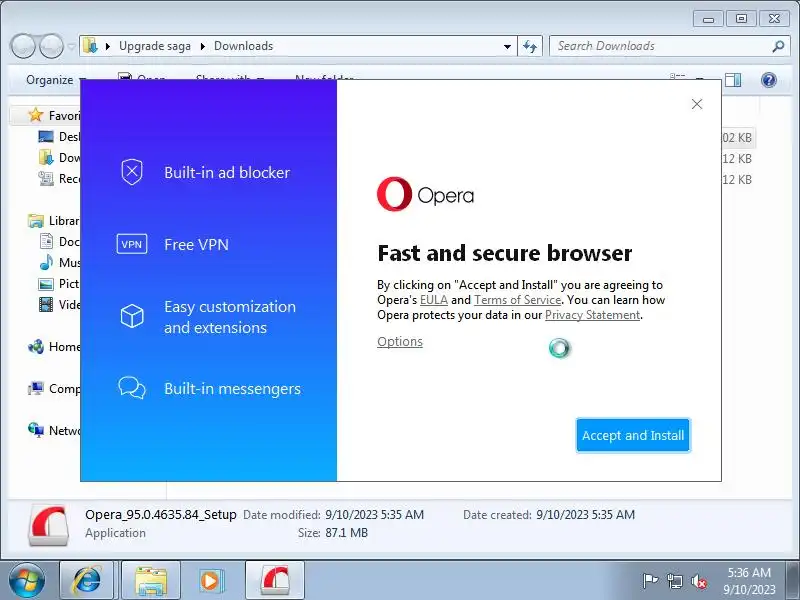The image size is (800, 600).
Task: Open the Terms of Service link
Action: [517, 300]
